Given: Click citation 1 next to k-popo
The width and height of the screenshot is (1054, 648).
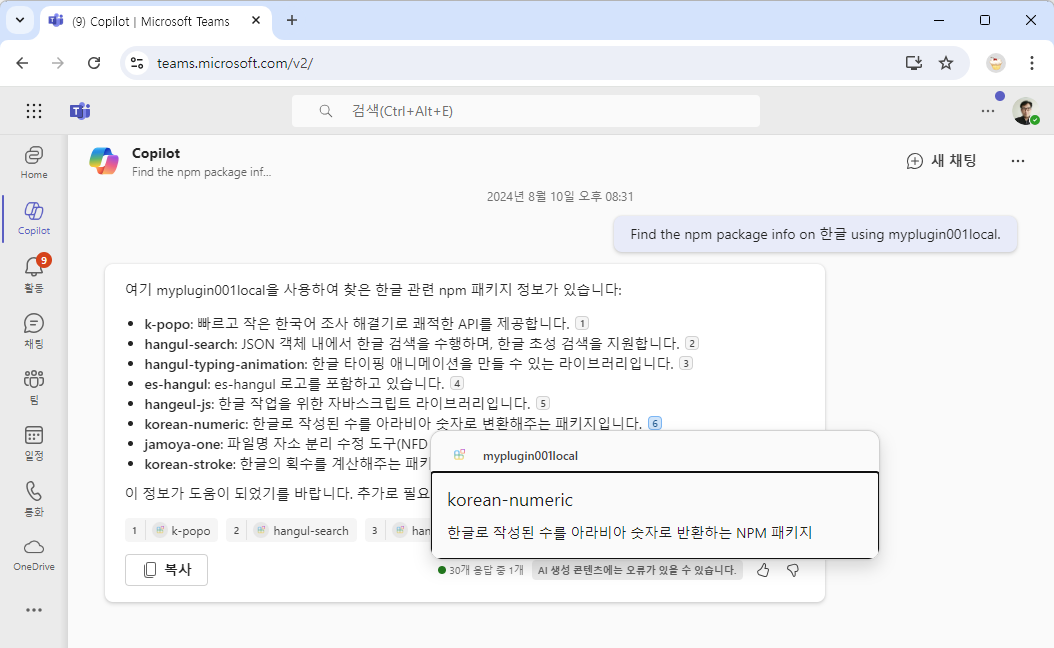Looking at the screenshot, I should point(582,323).
